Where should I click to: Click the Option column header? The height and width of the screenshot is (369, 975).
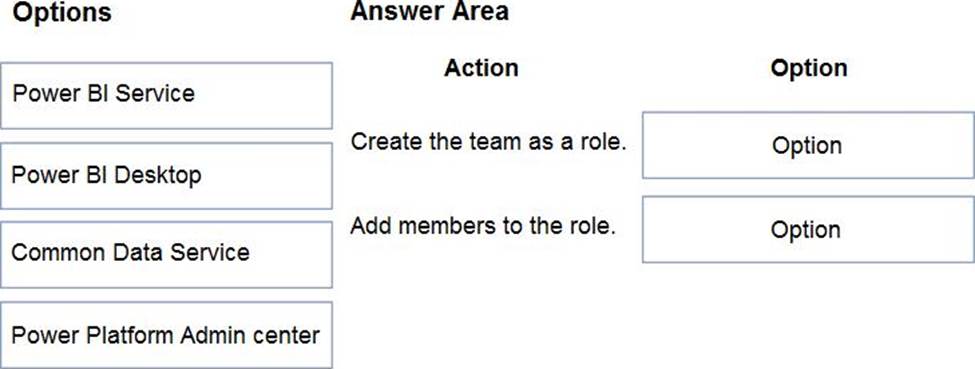point(808,68)
